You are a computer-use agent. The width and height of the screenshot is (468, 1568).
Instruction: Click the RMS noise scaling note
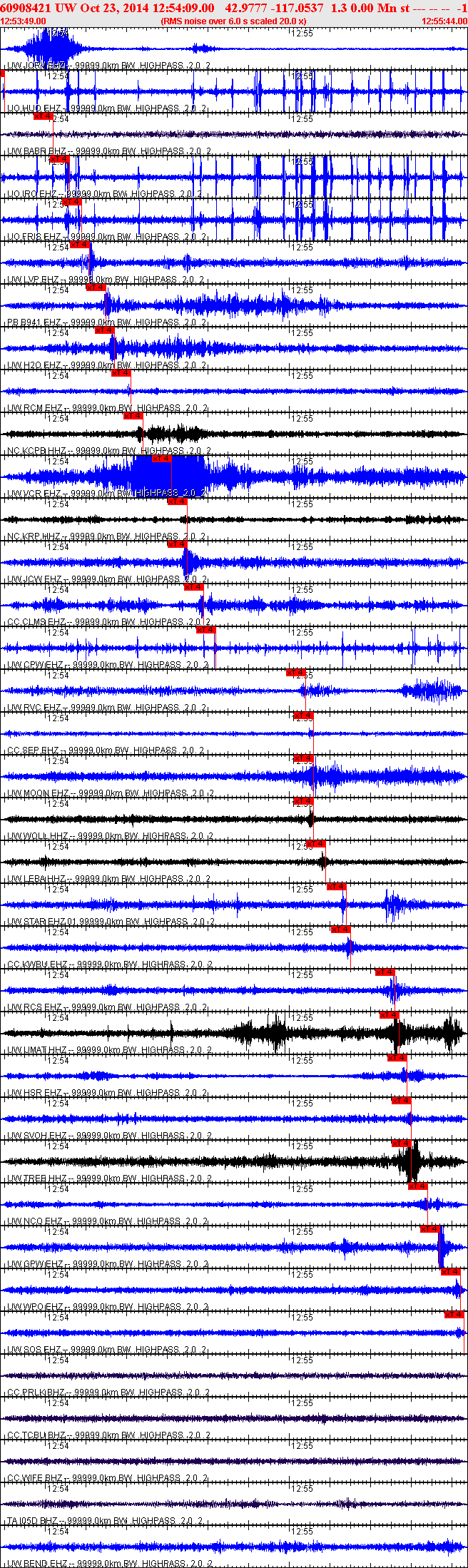point(234,21)
